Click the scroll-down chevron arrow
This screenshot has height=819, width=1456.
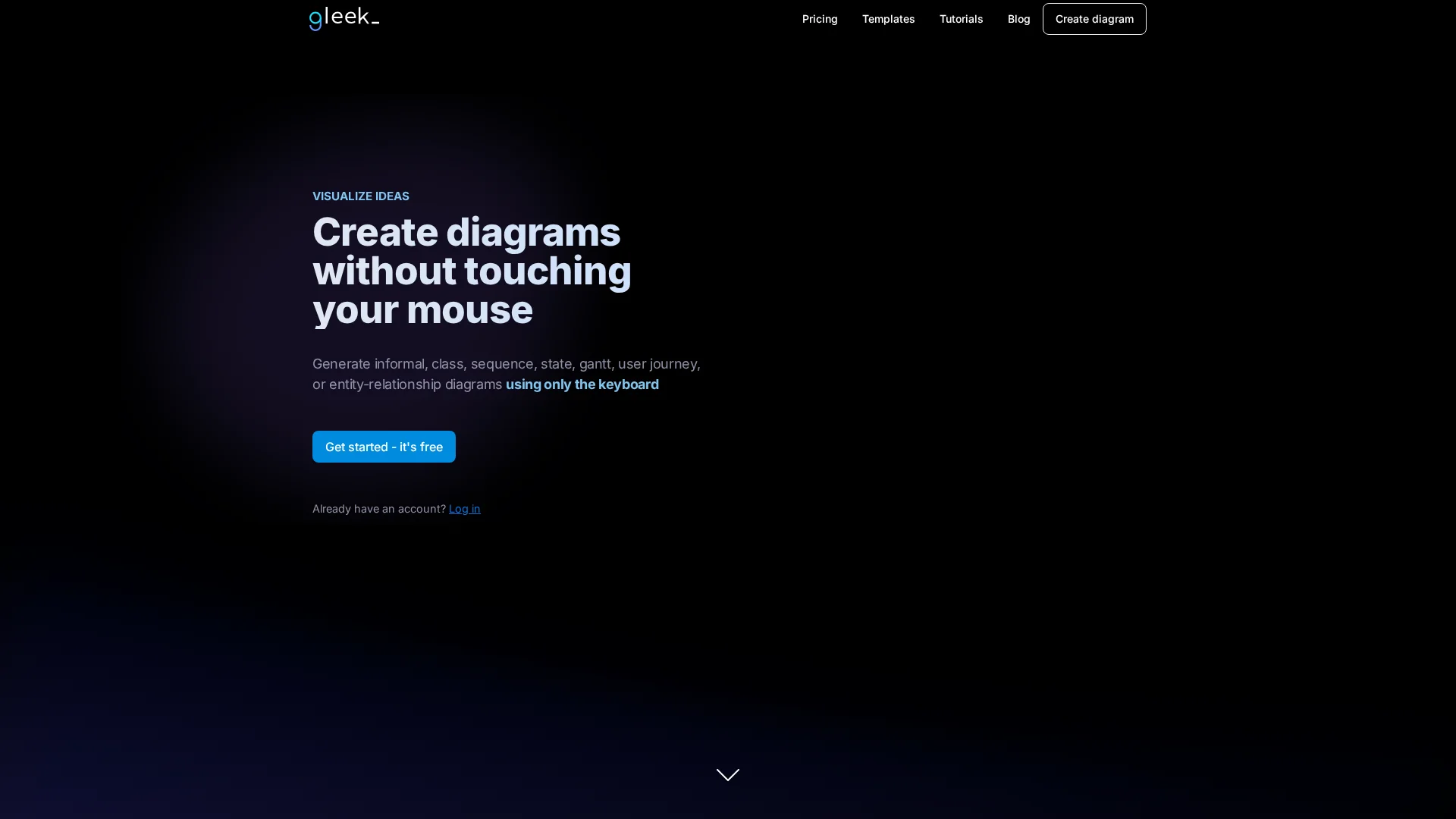tap(727, 774)
